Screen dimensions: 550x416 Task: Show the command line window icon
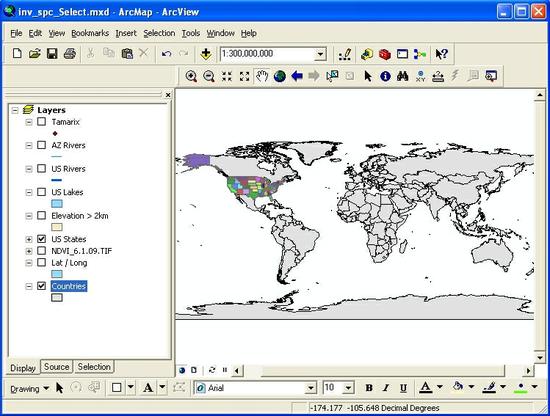pyautogui.click(x=402, y=54)
